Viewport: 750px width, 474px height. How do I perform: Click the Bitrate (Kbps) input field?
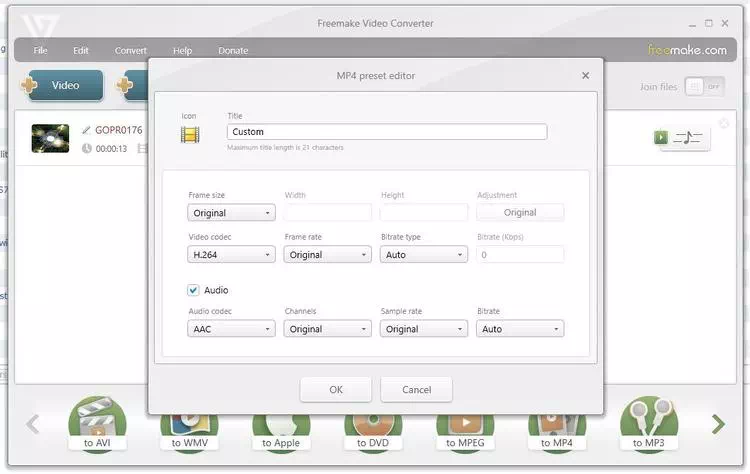(520, 254)
